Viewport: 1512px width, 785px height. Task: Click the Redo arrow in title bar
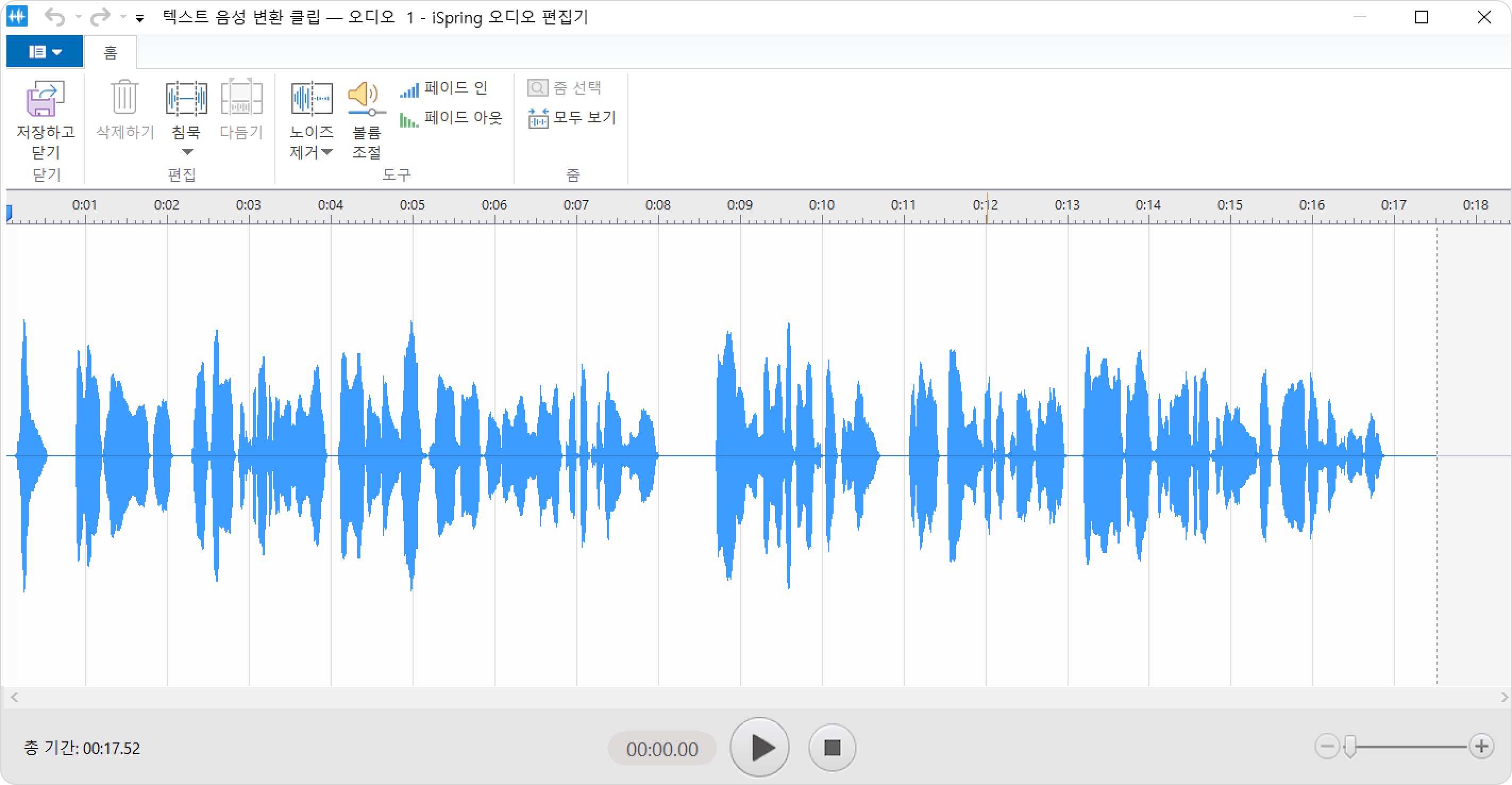100,17
